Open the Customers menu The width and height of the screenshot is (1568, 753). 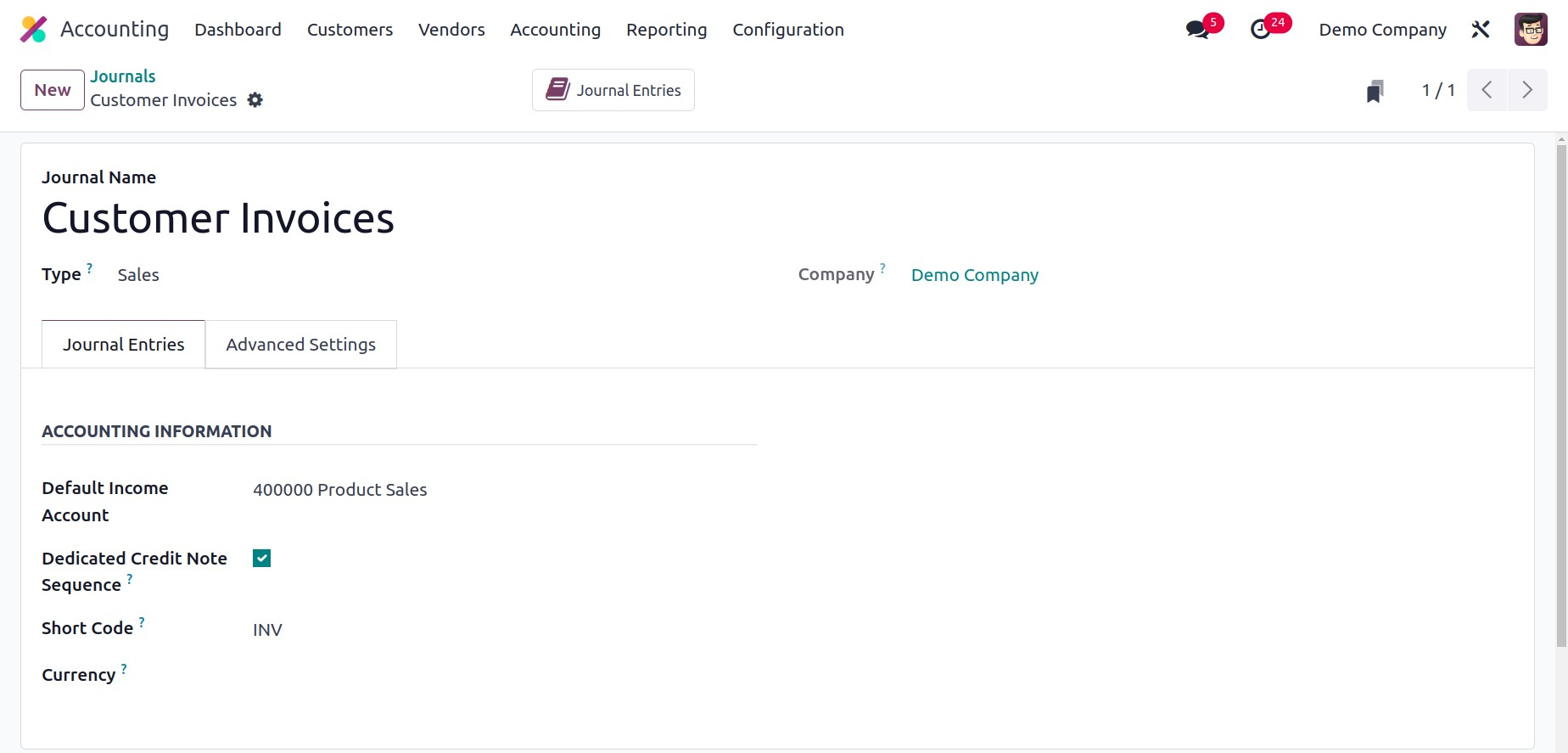pos(350,30)
